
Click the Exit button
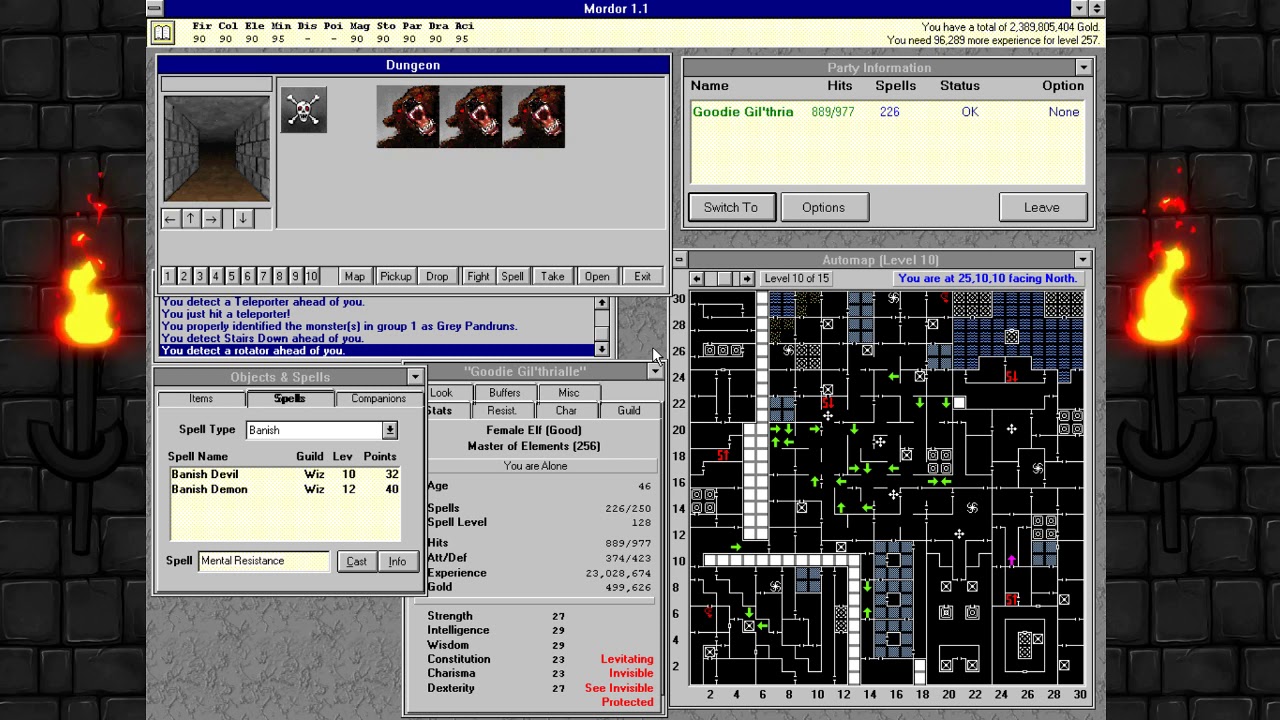coord(642,277)
